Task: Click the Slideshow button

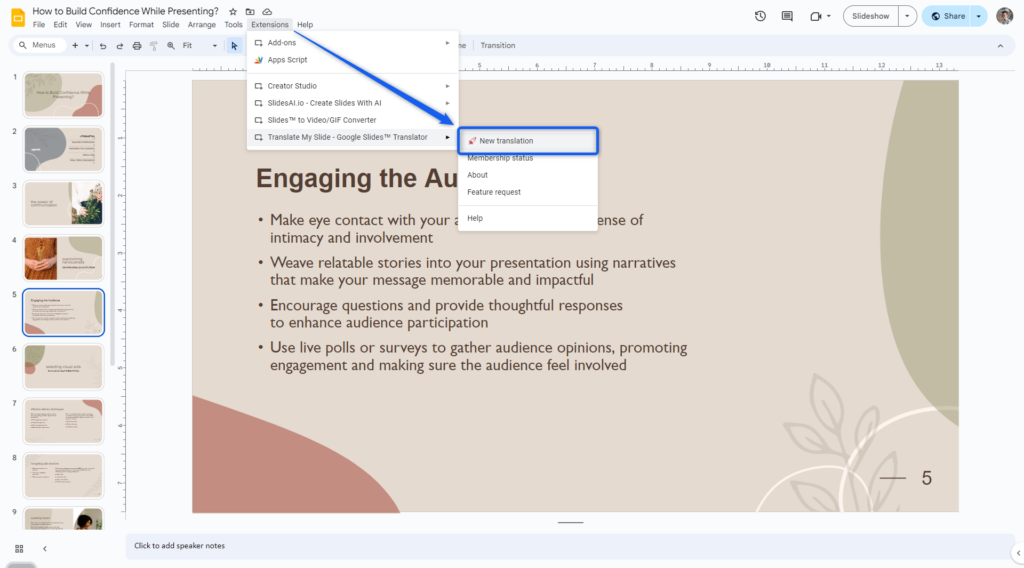Action: (870, 16)
